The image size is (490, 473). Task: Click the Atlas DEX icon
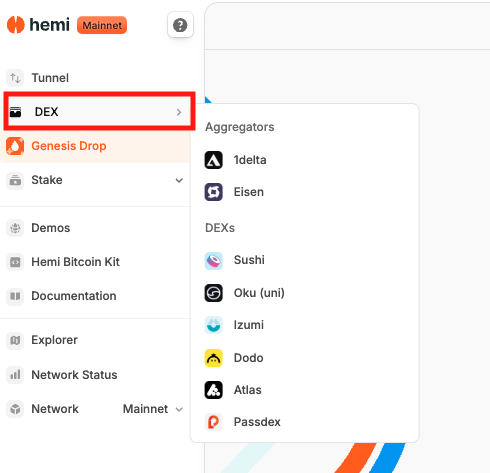[x=213, y=390]
